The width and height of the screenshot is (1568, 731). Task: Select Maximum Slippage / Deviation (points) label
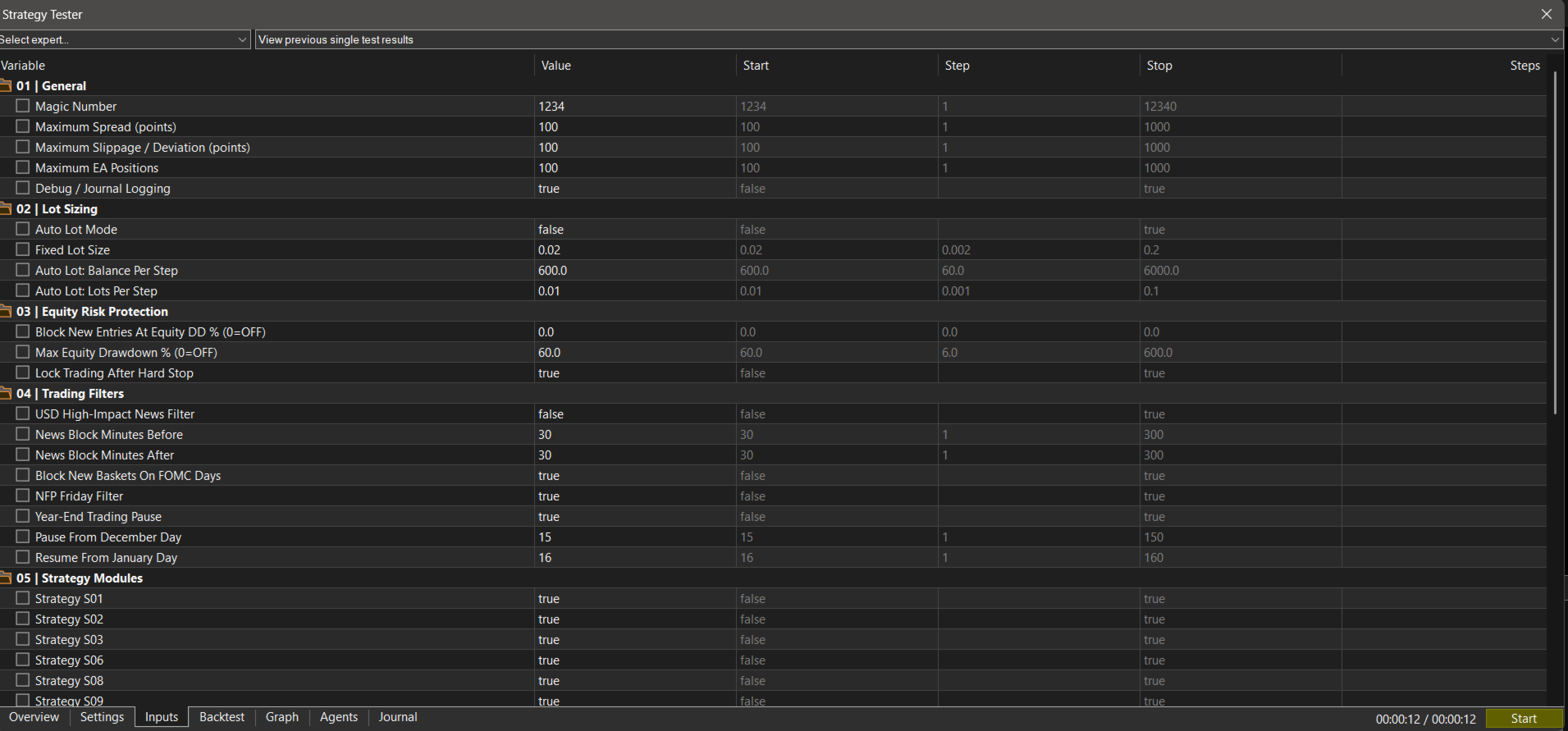143,147
